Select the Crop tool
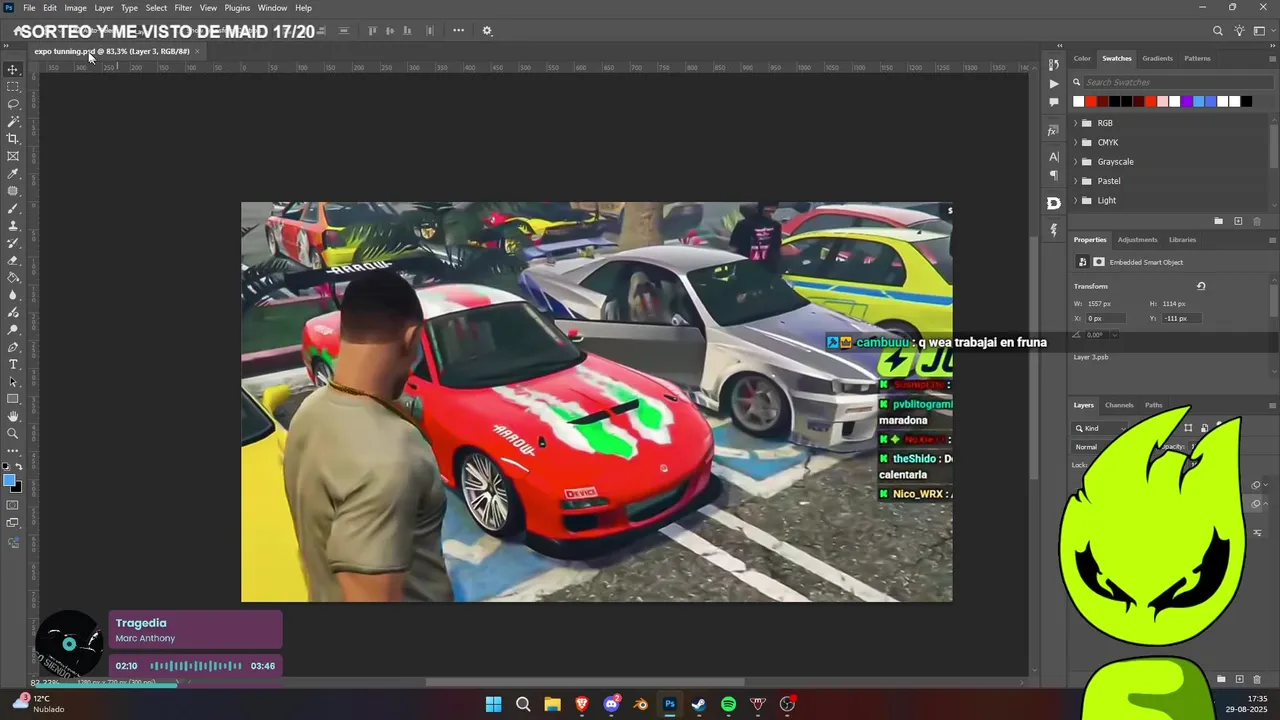The image size is (1280, 720). click(x=13, y=139)
